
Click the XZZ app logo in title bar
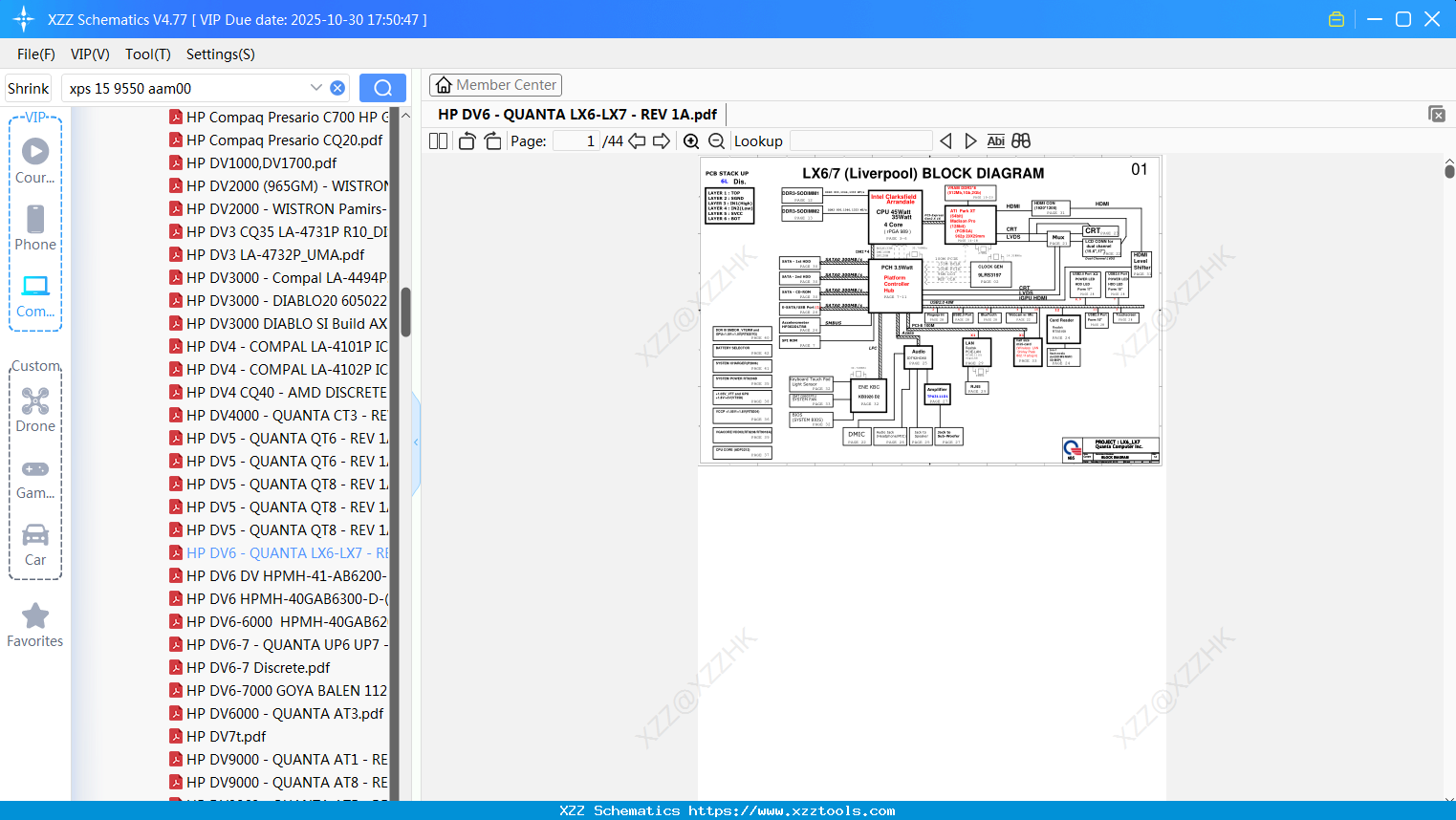tap(24, 19)
